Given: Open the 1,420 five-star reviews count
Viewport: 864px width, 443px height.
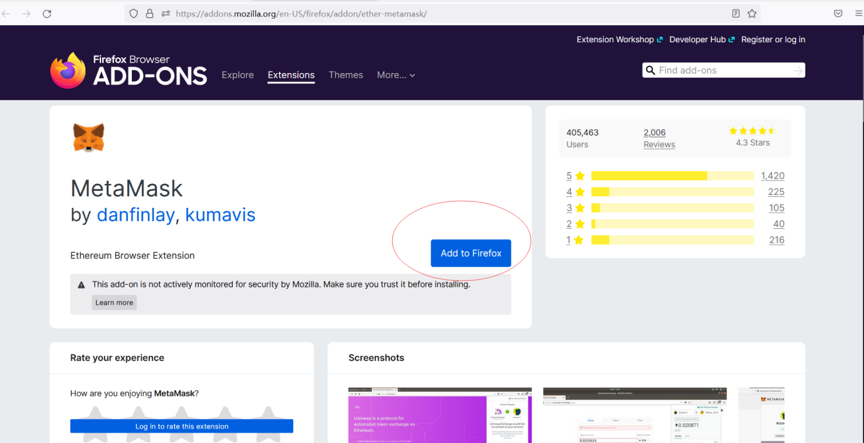Looking at the screenshot, I should click(x=773, y=176).
